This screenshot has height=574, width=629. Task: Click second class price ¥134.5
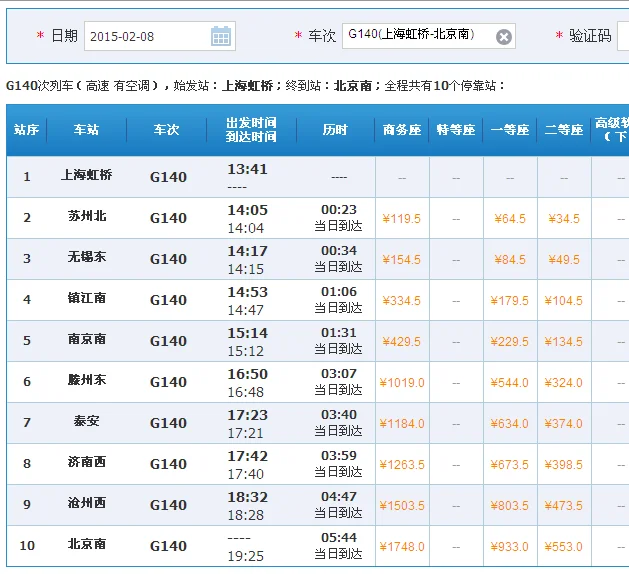tap(564, 342)
